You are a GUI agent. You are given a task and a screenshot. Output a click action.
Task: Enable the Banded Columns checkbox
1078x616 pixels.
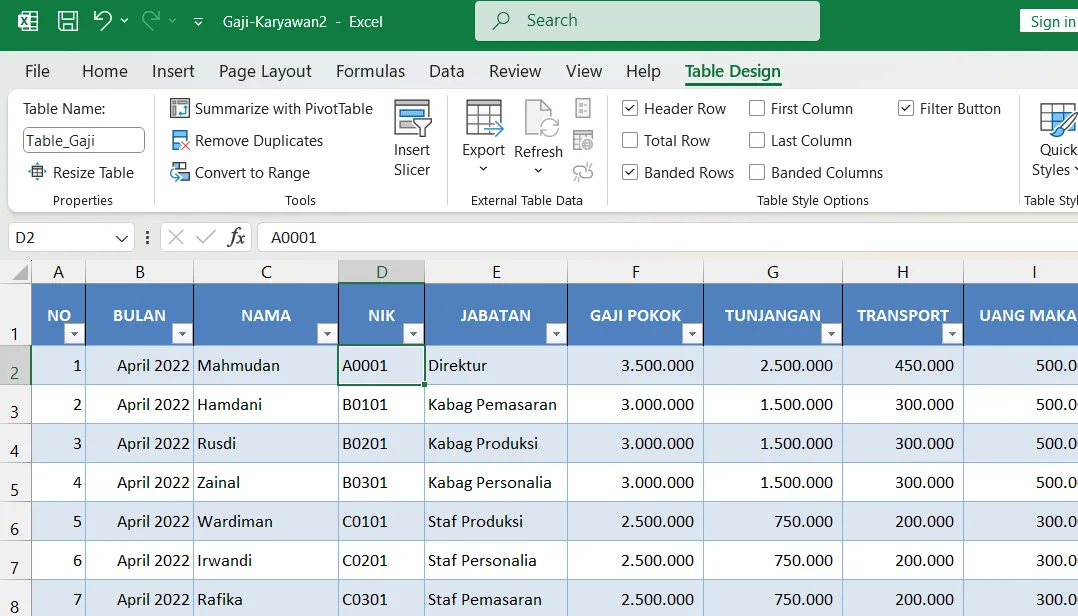point(757,172)
